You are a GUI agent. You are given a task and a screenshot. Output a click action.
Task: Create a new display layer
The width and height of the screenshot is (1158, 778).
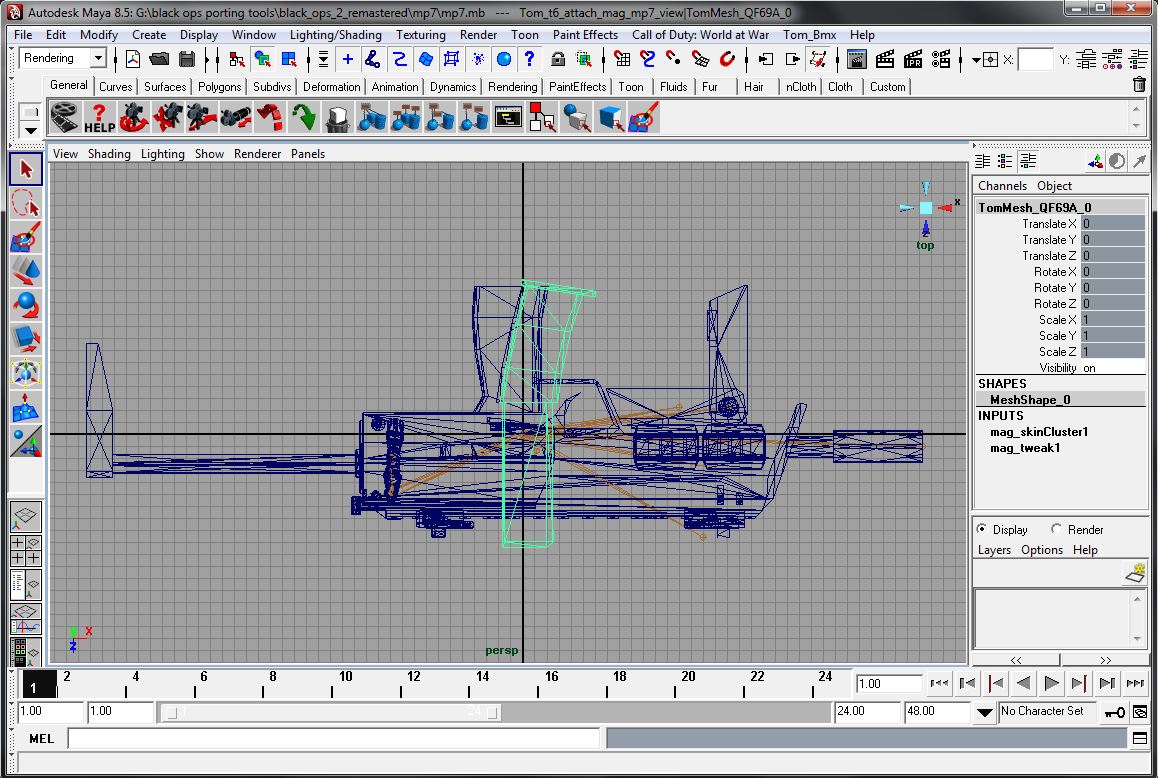pyautogui.click(x=1135, y=573)
